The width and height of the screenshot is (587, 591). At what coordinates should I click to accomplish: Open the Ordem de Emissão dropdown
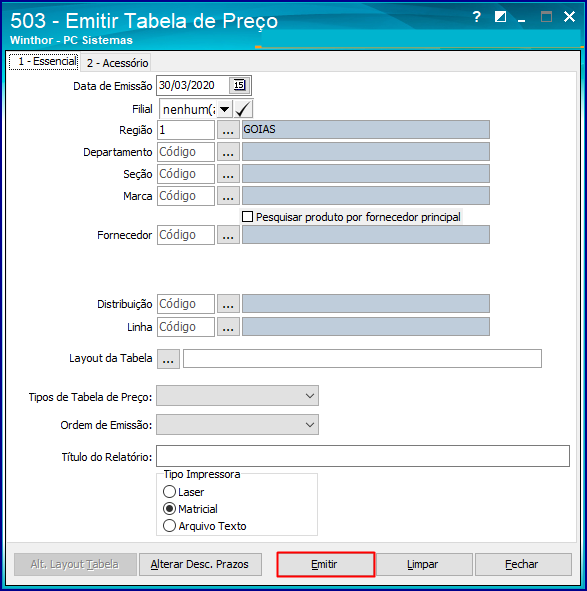point(238,425)
